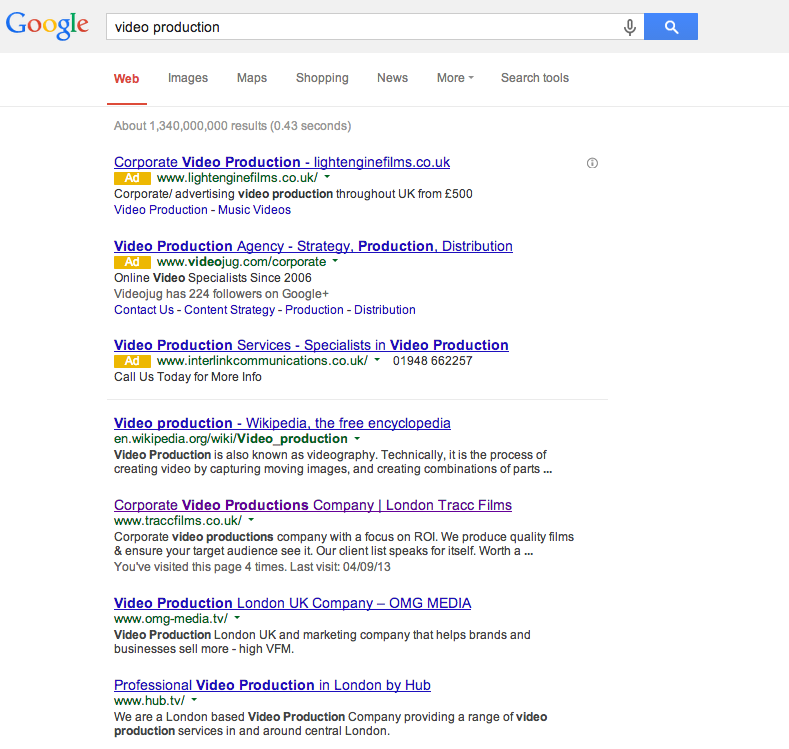Expand arrow next to traccfilms.co.uk URL
Image resolution: width=789 pixels, height=749 pixels.
click(251, 520)
